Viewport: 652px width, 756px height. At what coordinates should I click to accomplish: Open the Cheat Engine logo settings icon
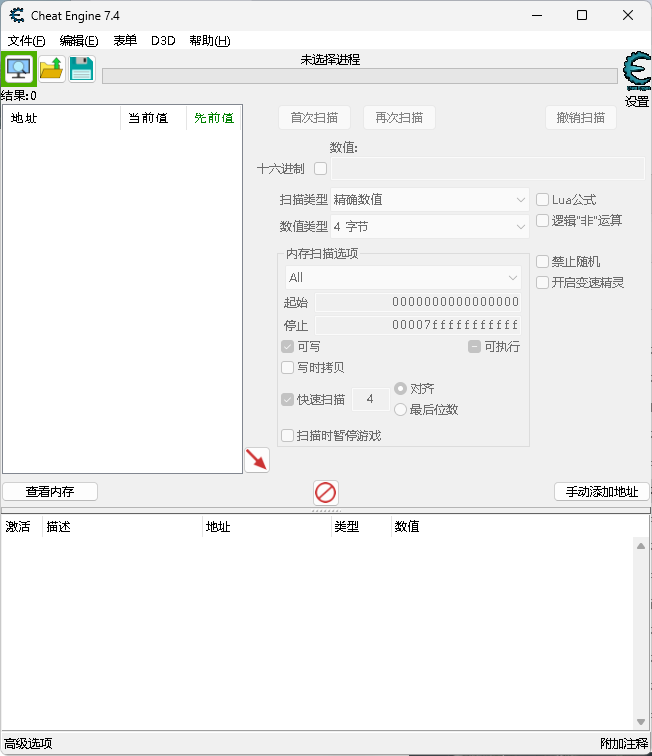tap(637, 71)
